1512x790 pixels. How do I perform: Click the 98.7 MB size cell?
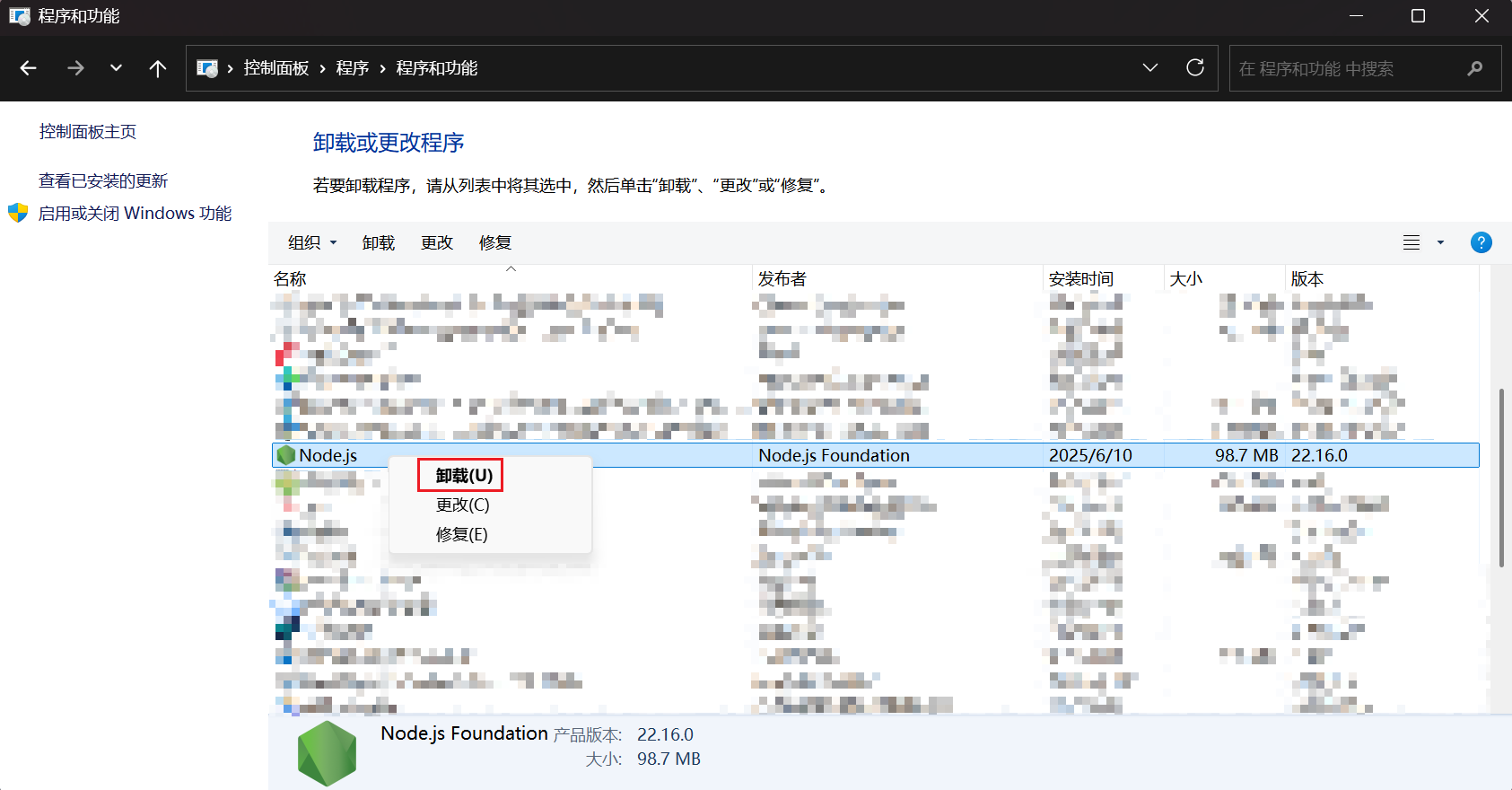[1246, 455]
